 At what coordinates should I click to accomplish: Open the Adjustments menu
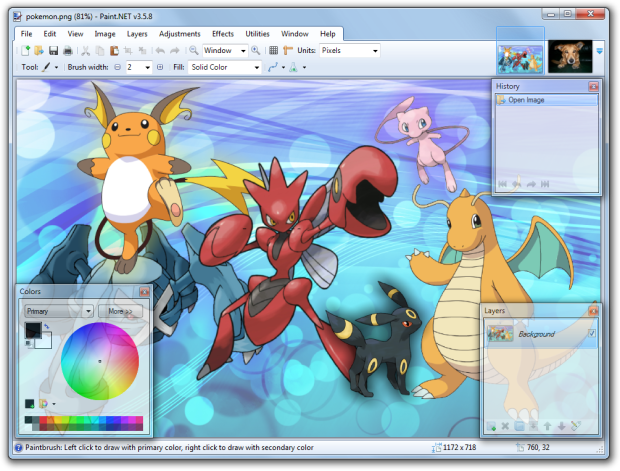(180, 34)
